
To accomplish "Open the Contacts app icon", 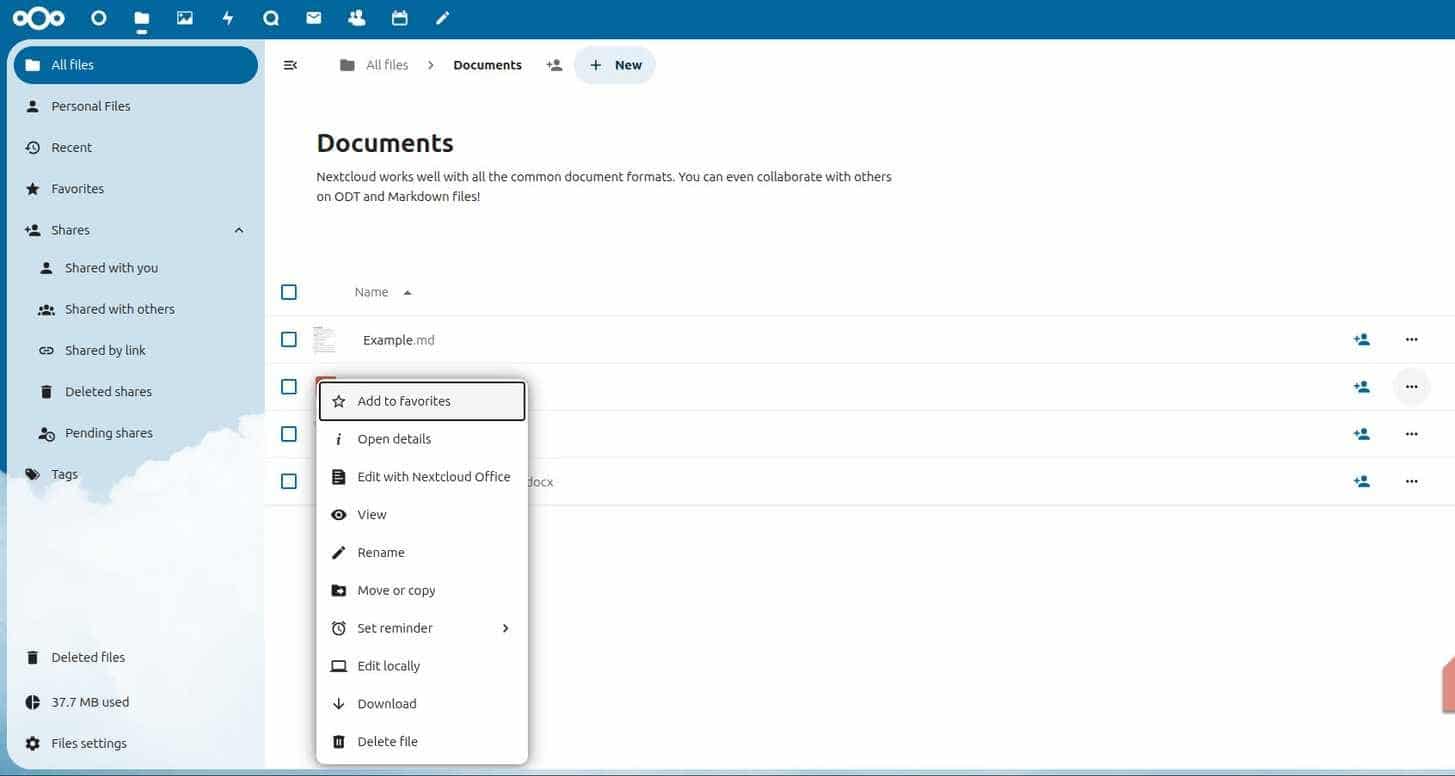I will coord(356,18).
